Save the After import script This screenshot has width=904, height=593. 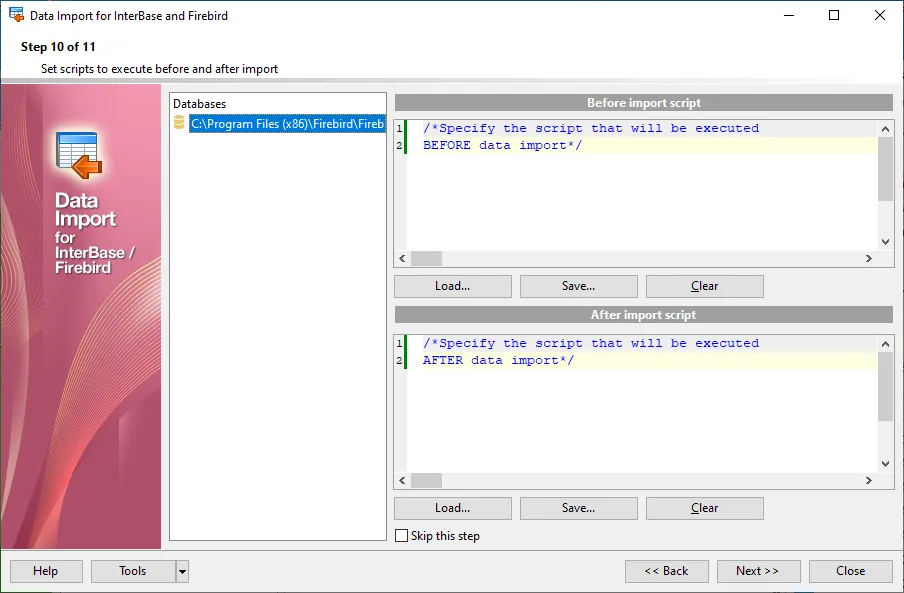coord(578,508)
